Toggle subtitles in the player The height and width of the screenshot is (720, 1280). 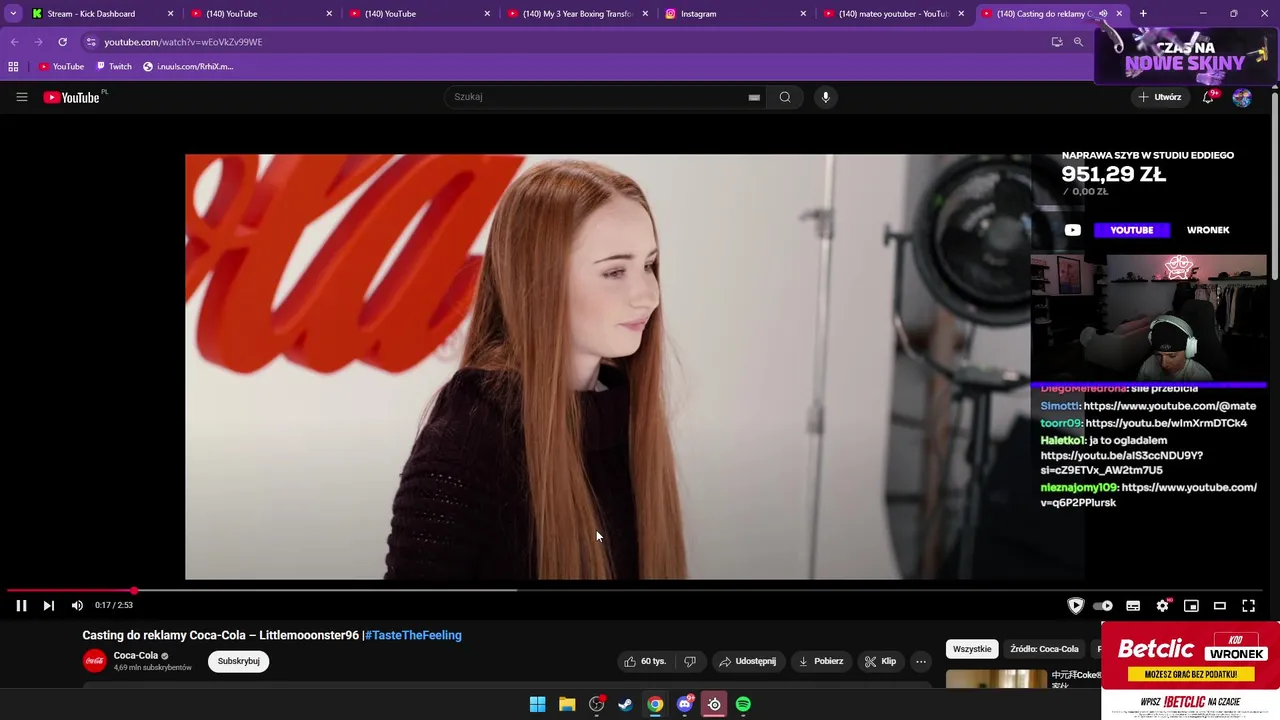[1133, 605]
